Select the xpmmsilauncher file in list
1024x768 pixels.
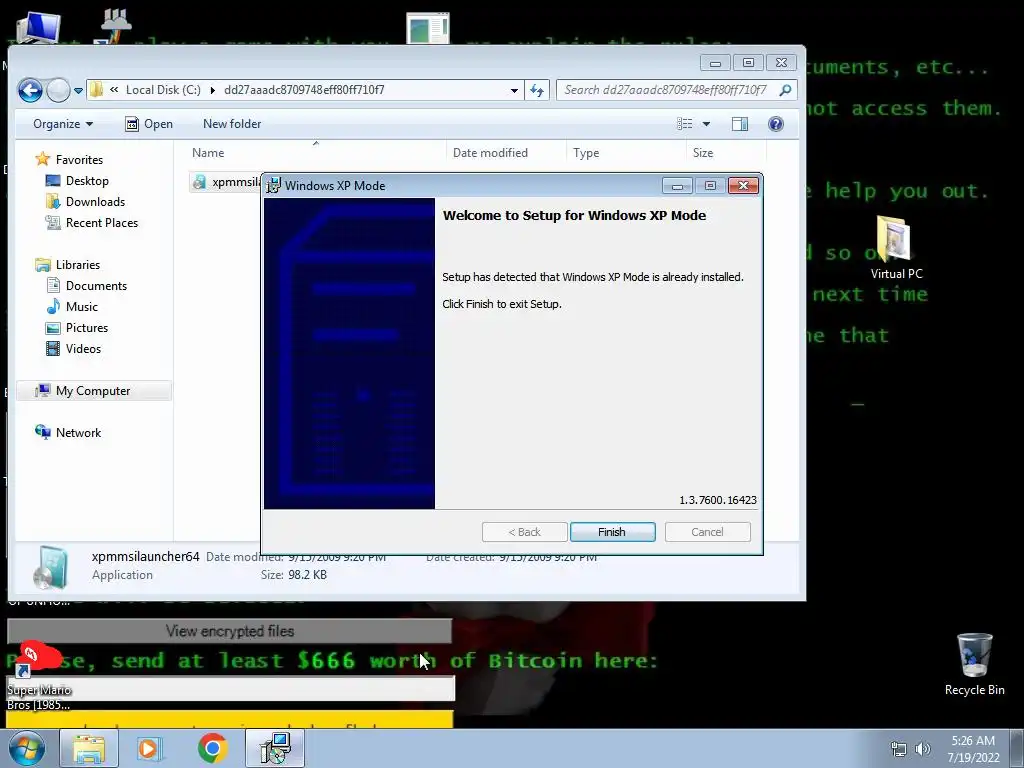(226, 182)
